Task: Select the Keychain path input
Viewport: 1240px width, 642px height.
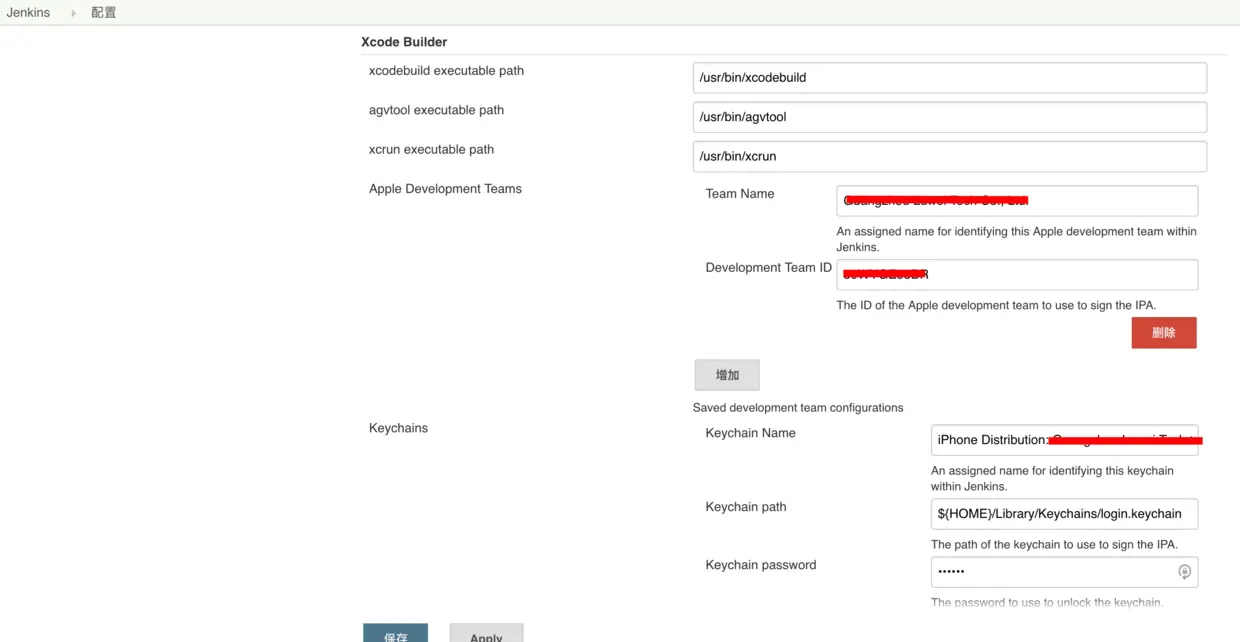Action: [1063, 514]
